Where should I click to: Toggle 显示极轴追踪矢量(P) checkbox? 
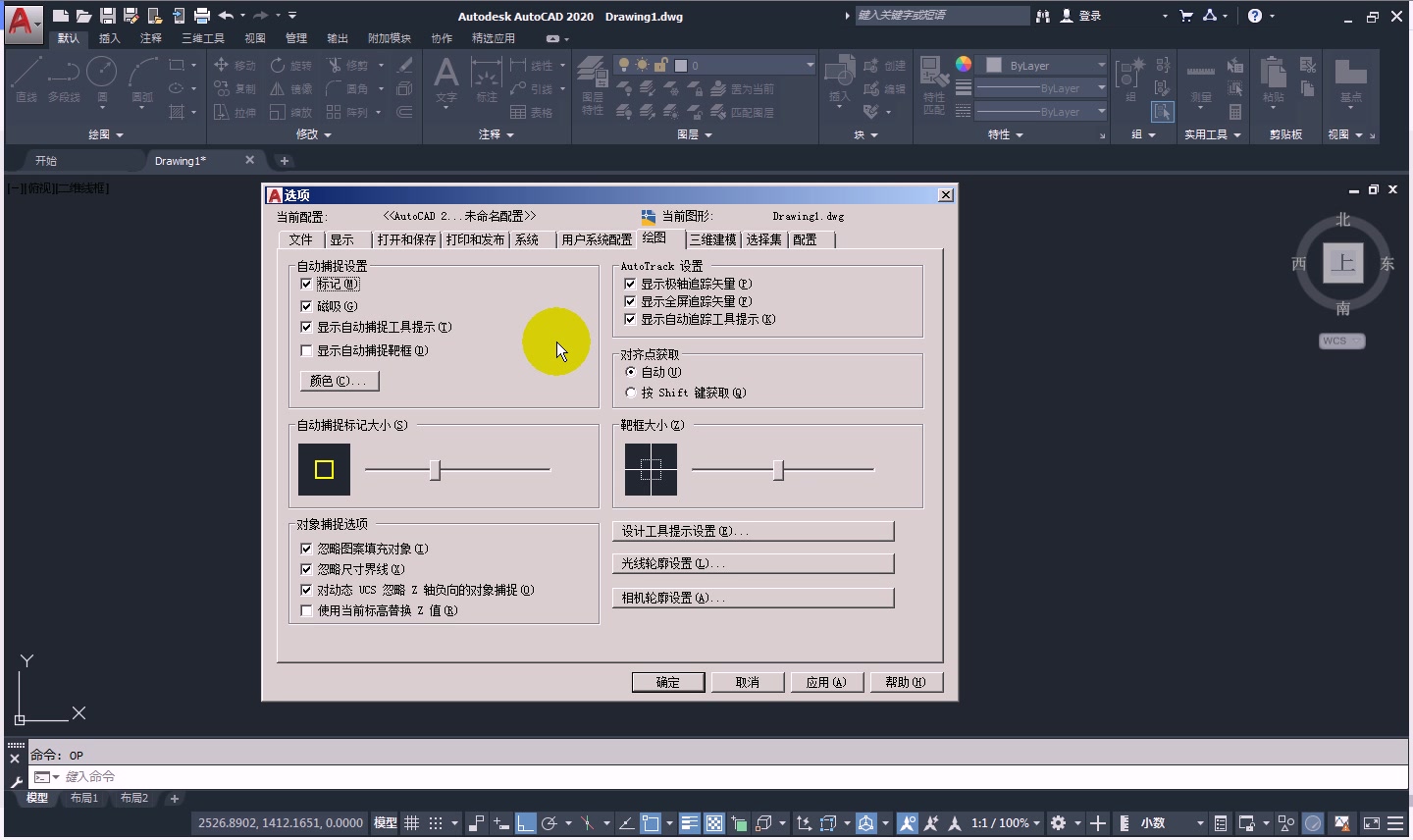[x=630, y=284]
